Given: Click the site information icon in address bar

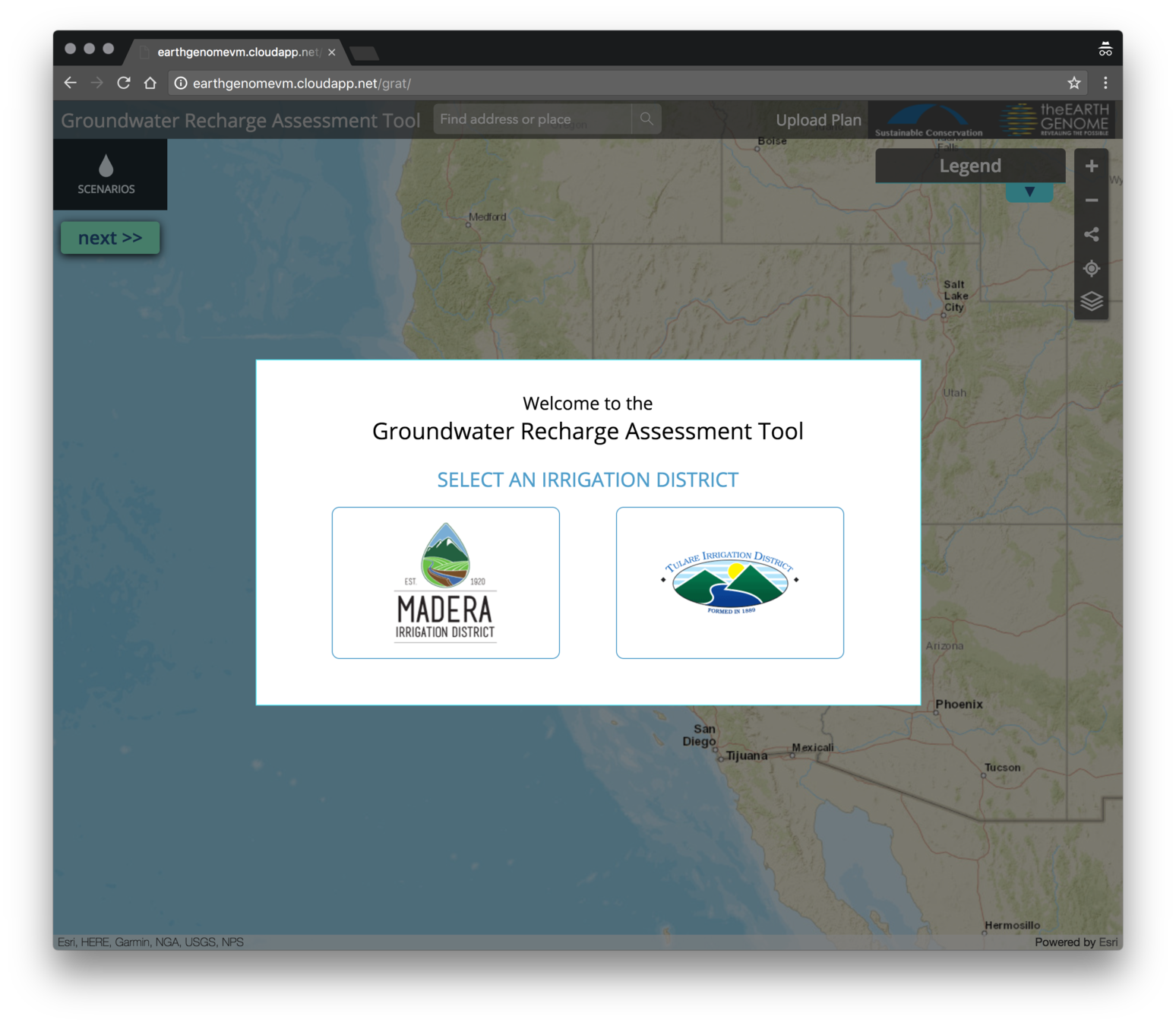Looking at the screenshot, I should 181,84.
